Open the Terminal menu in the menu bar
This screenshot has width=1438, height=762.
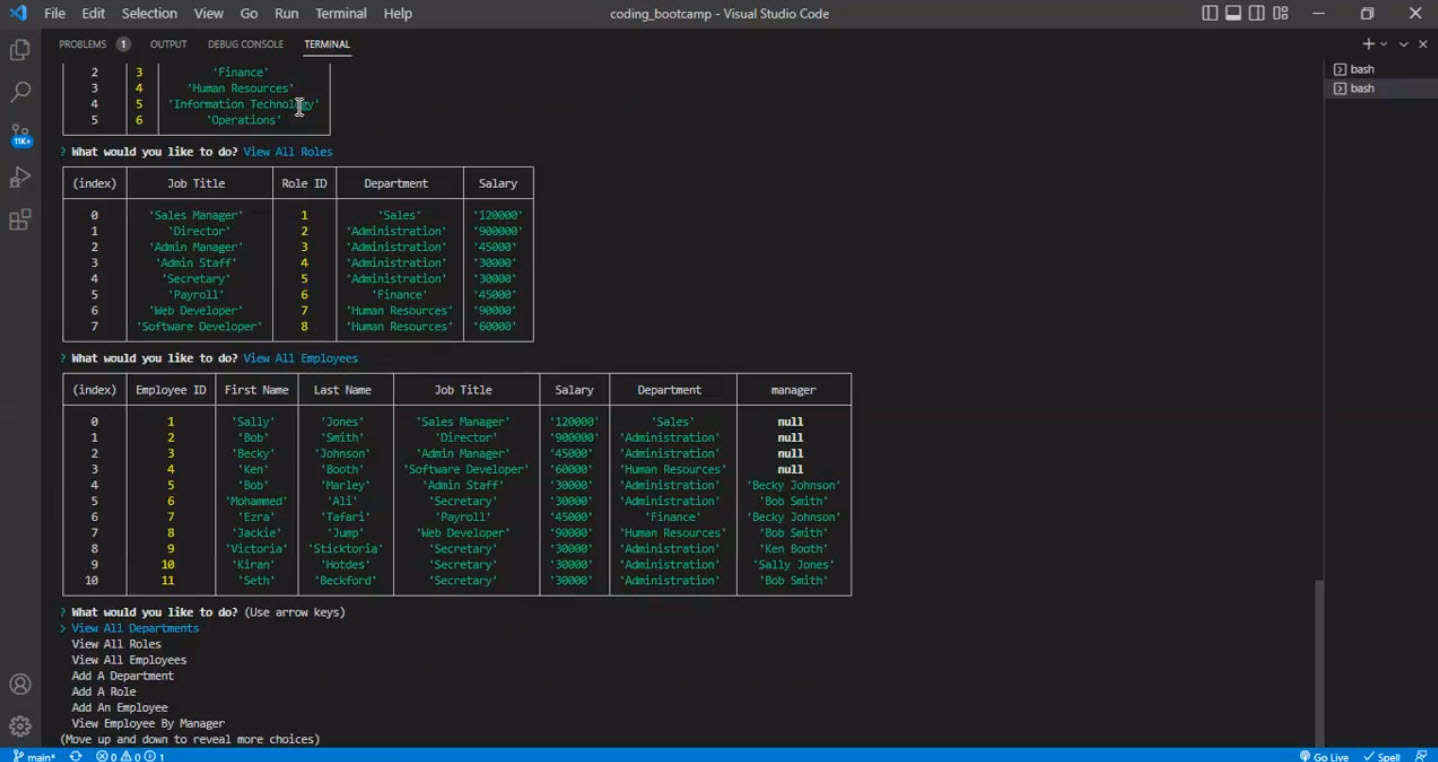point(340,13)
